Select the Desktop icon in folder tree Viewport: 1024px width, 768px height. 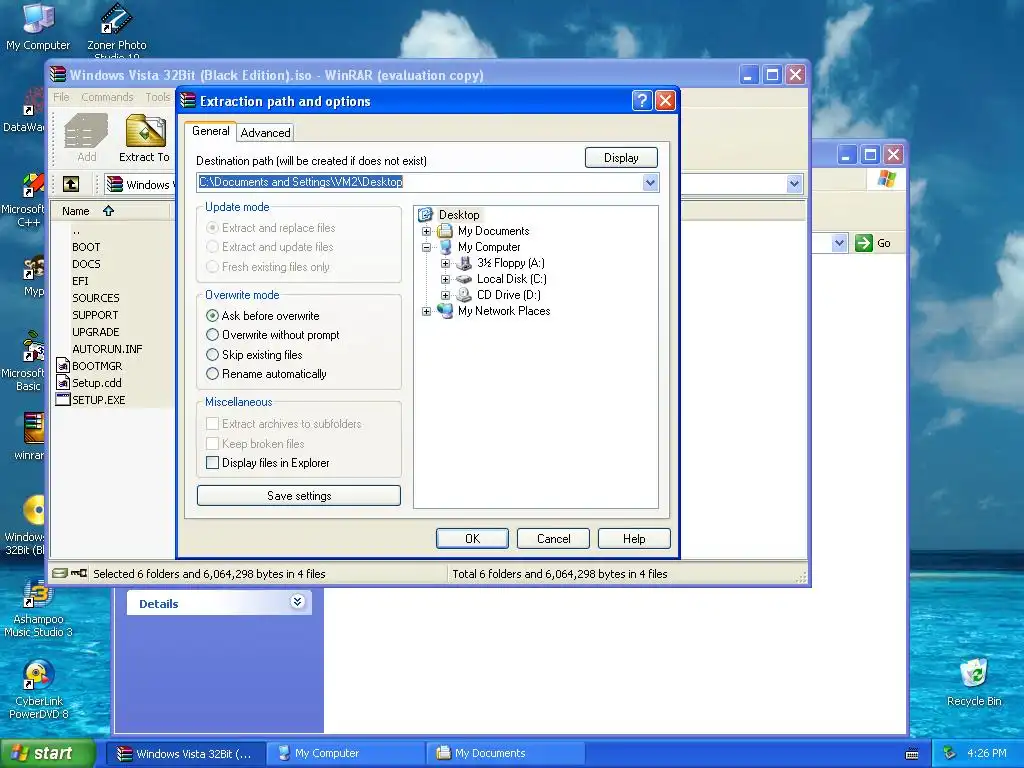pos(426,214)
